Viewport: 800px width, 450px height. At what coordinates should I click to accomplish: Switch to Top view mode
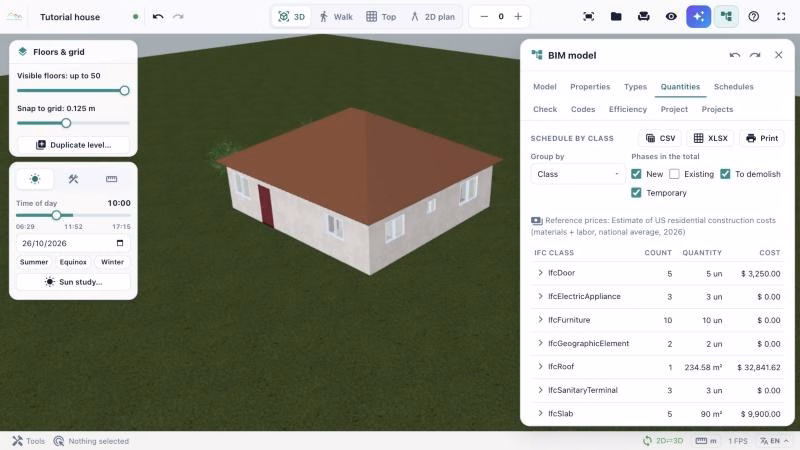[x=381, y=17]
